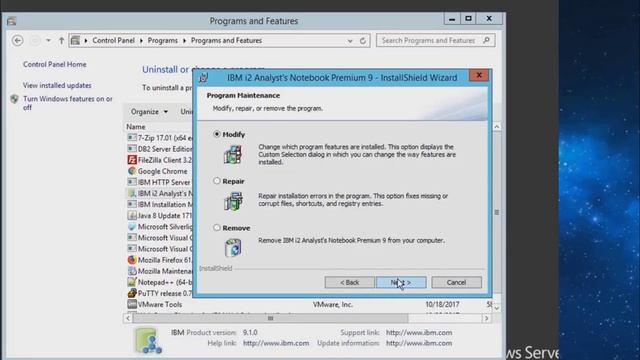Click Programs and Features window system icon

pyautogui.click(x=11, y=21)
